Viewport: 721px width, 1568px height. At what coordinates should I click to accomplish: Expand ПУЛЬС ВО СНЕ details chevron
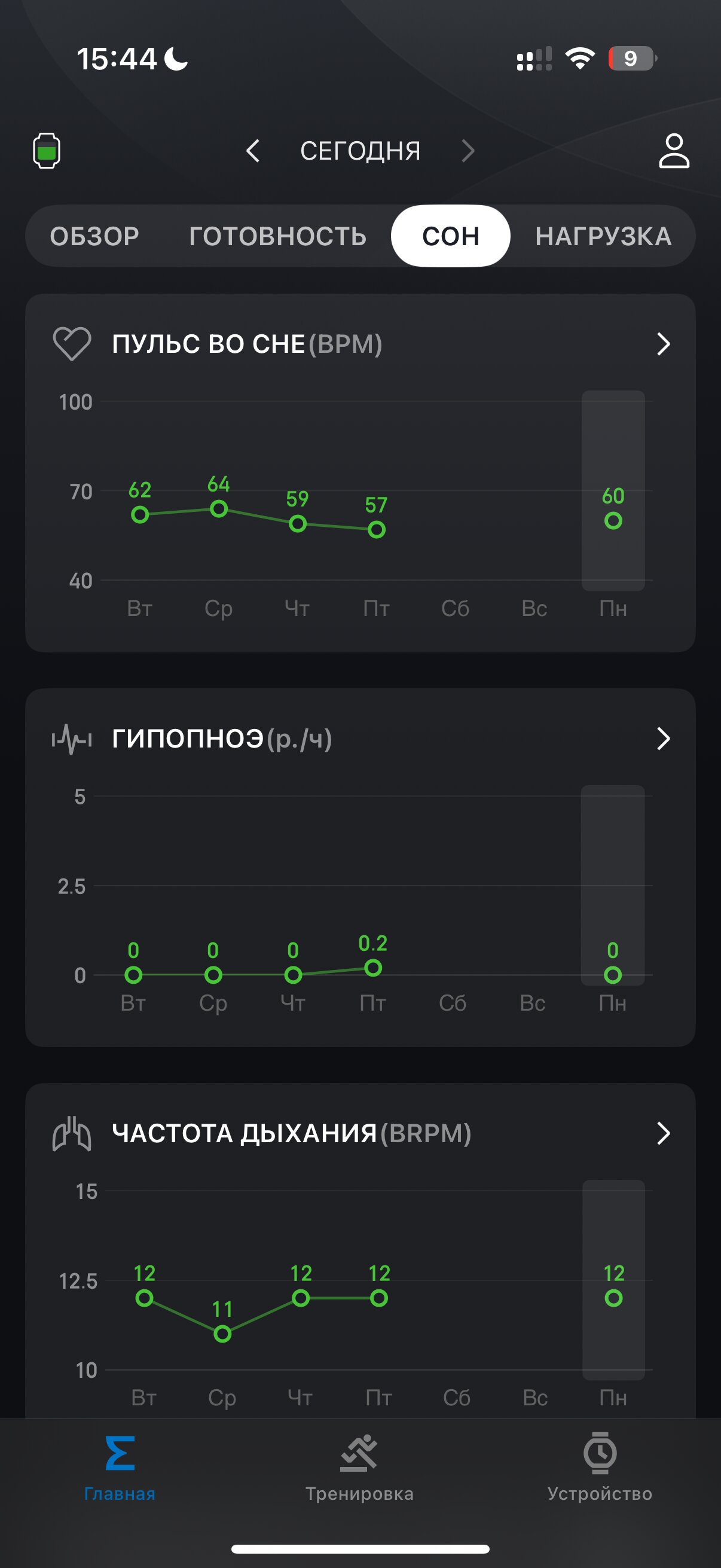pyautogui.click(x=663, y=344)
